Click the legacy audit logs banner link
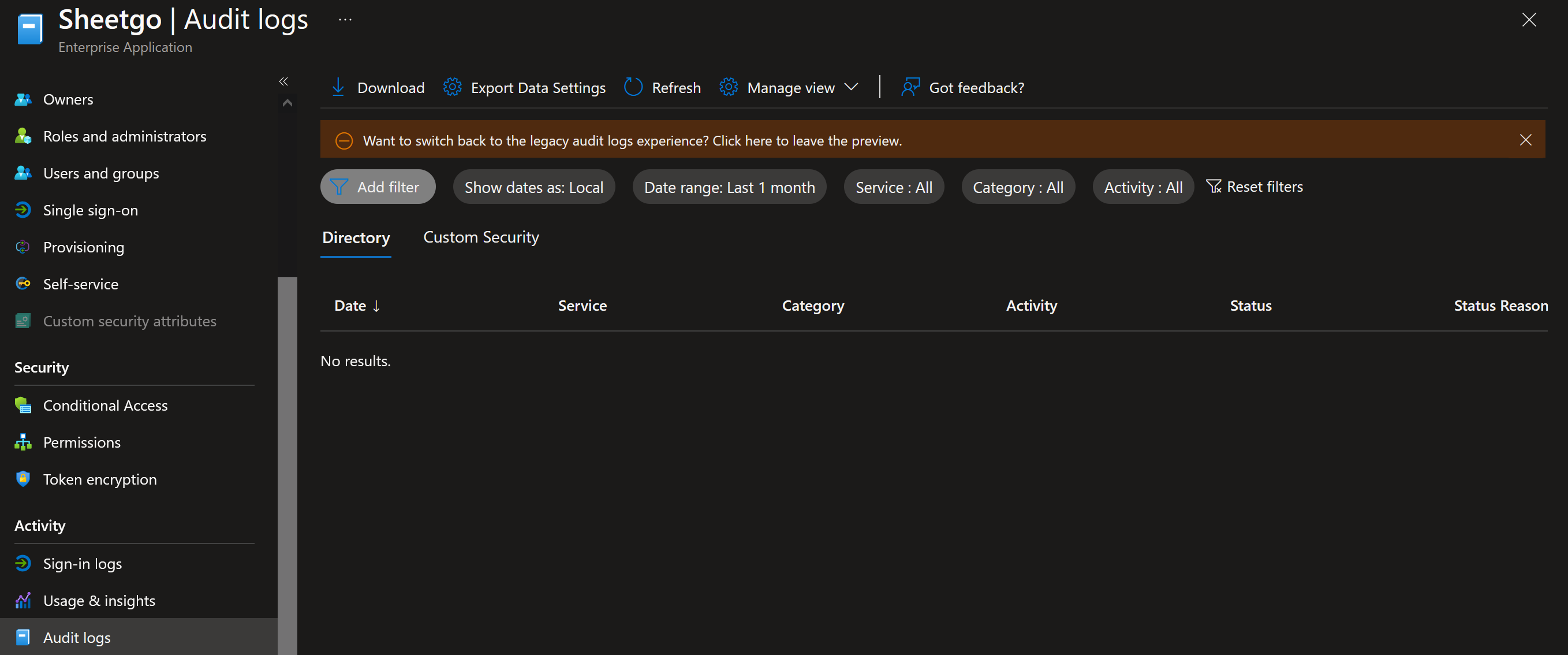This screenshot has width=1568, height=655. 632,140
